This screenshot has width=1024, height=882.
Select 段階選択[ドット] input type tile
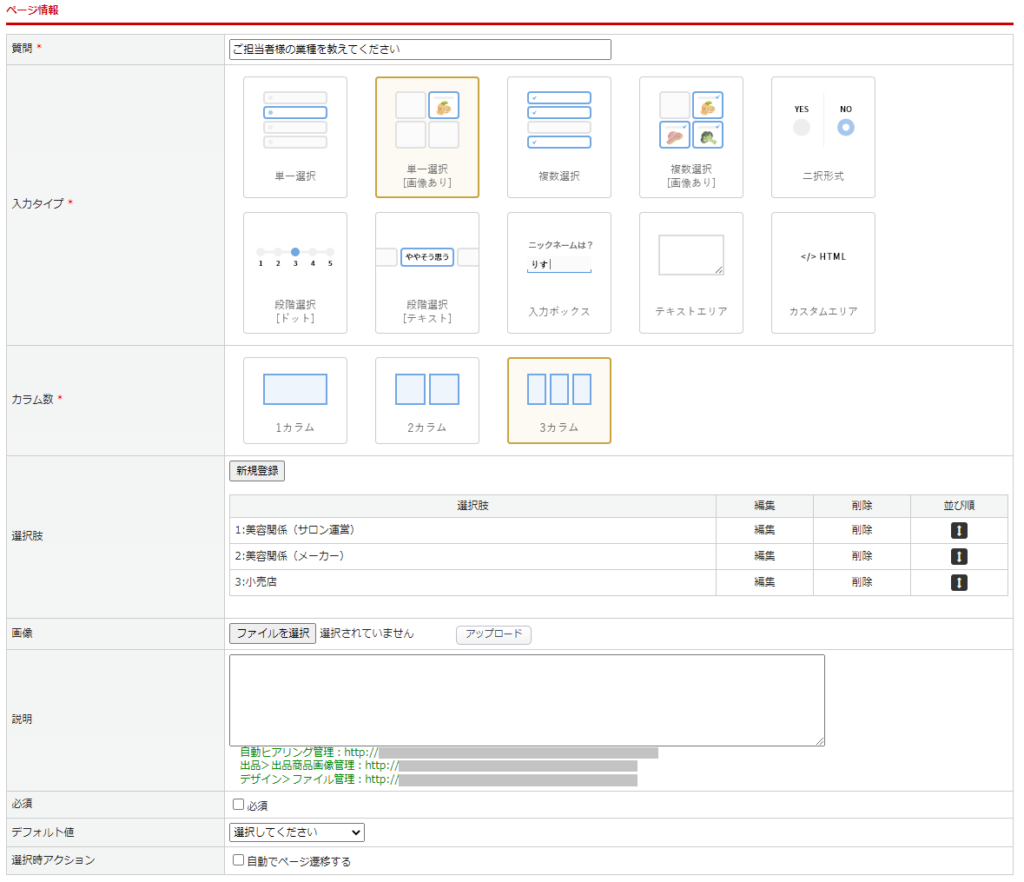pyautogui.click(x=295, y=272)
